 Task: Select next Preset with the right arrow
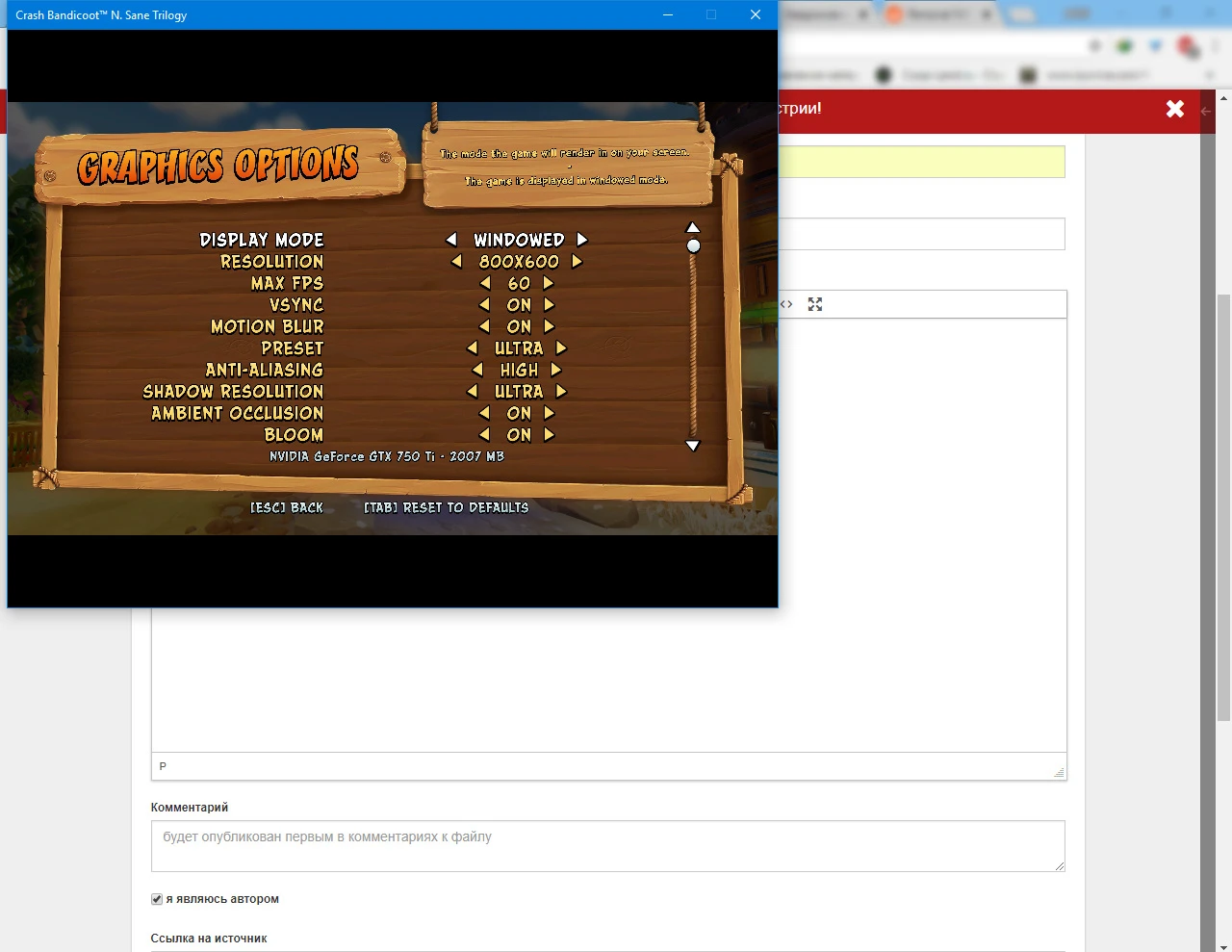[561, 347]
